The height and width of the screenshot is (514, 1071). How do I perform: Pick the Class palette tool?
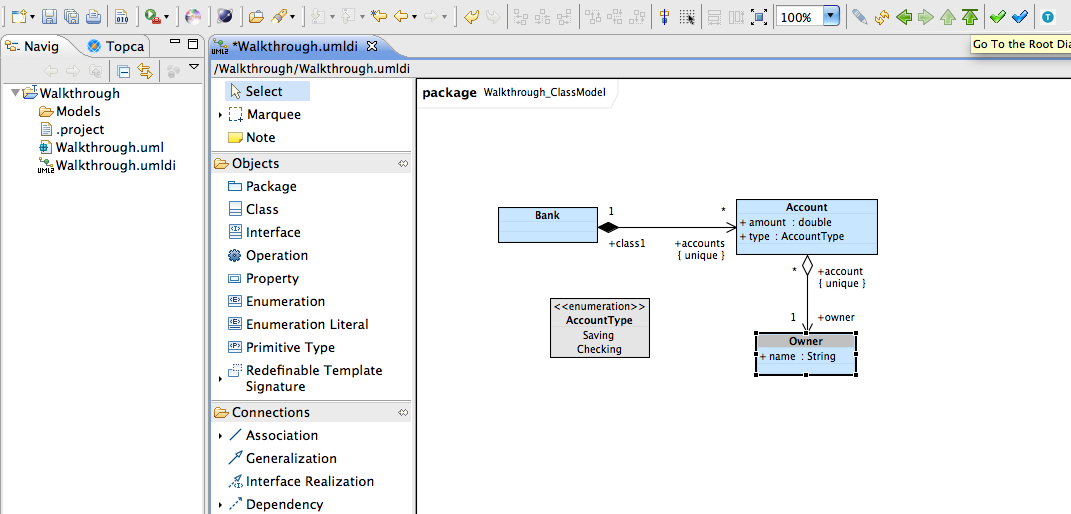pyautogui.click(x=253, y=210)
